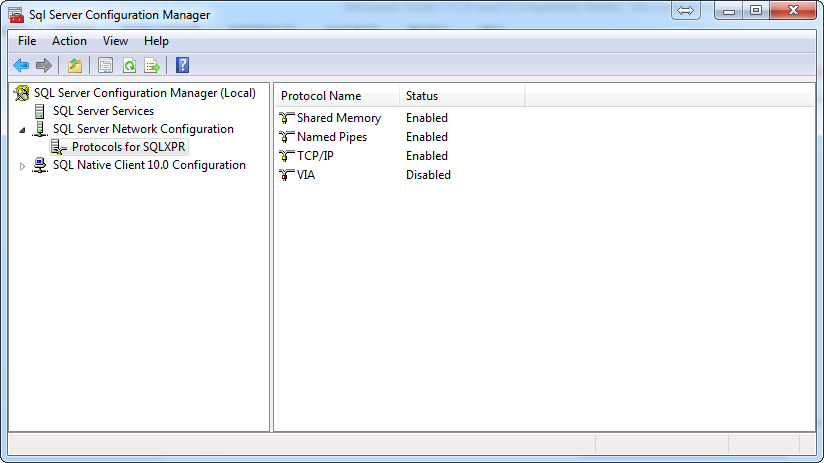Select SQL Server Services label
The image size is (824, 463).
tap(103, 111)
